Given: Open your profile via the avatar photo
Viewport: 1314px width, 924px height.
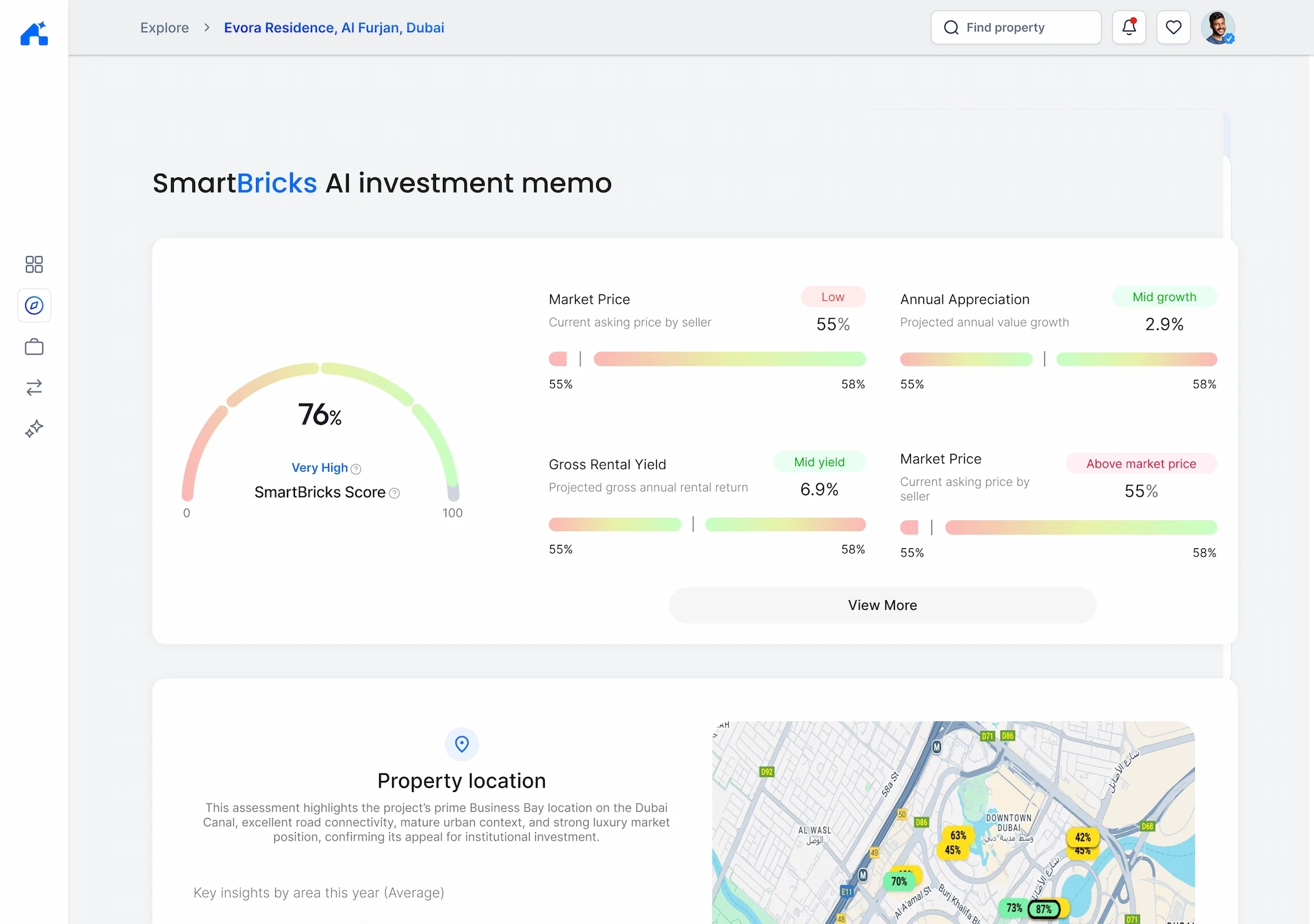Looking at the screenshot, I should pos(1219,27).
